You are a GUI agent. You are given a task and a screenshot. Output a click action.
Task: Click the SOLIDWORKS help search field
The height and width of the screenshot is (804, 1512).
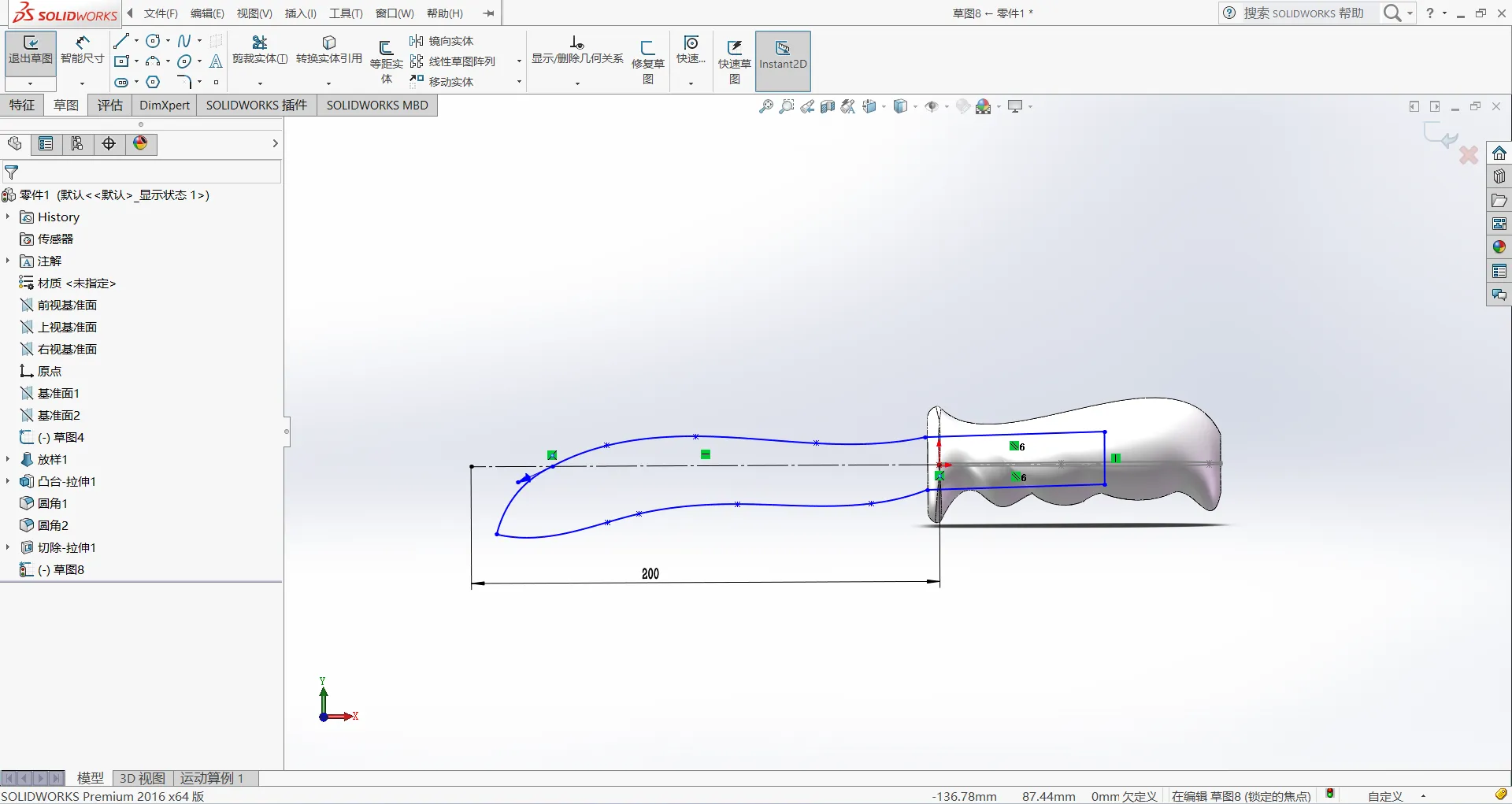point(1303,13)
